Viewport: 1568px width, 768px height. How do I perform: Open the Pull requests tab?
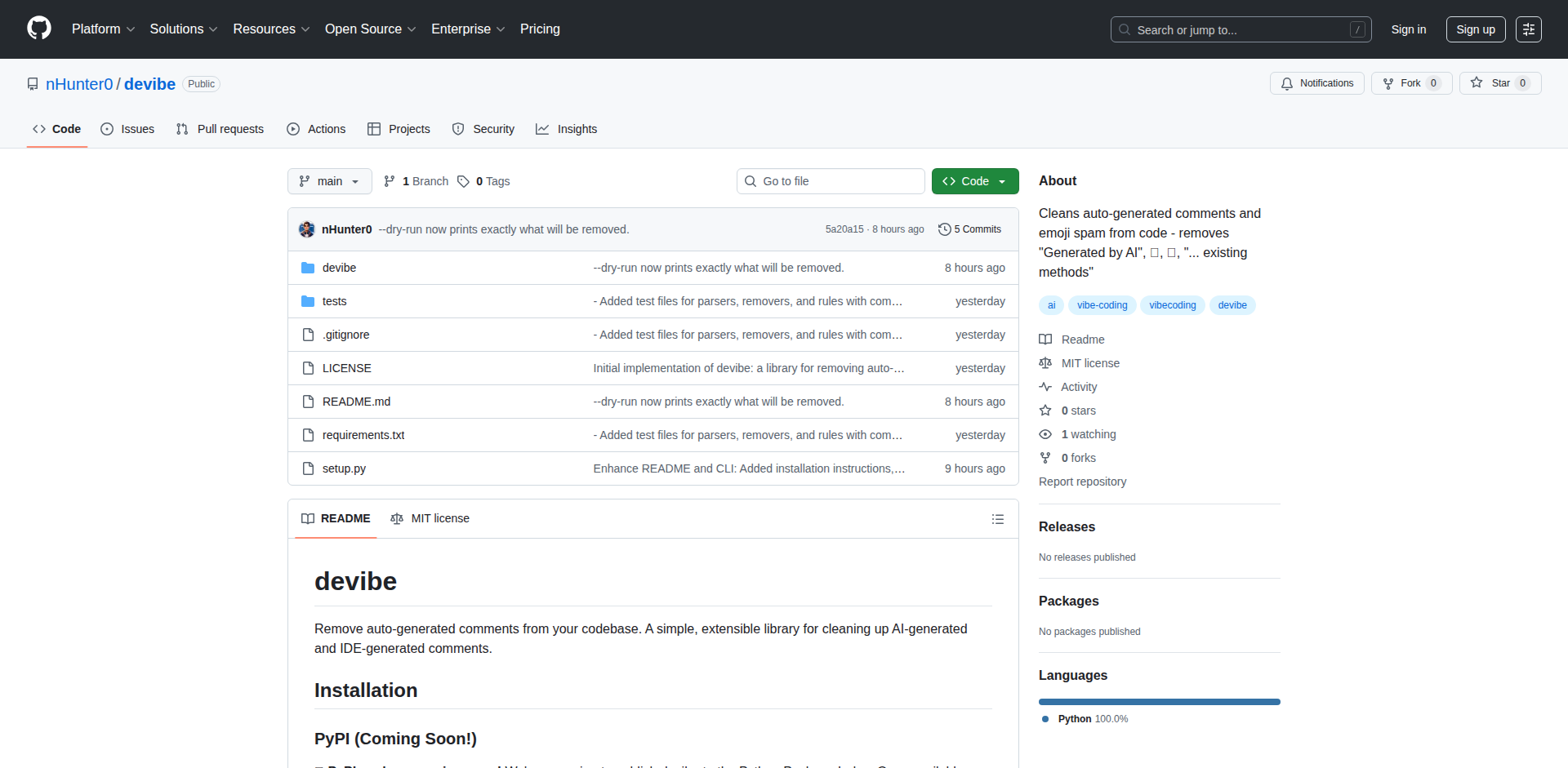pyautogui.click(x=220, y=129)
